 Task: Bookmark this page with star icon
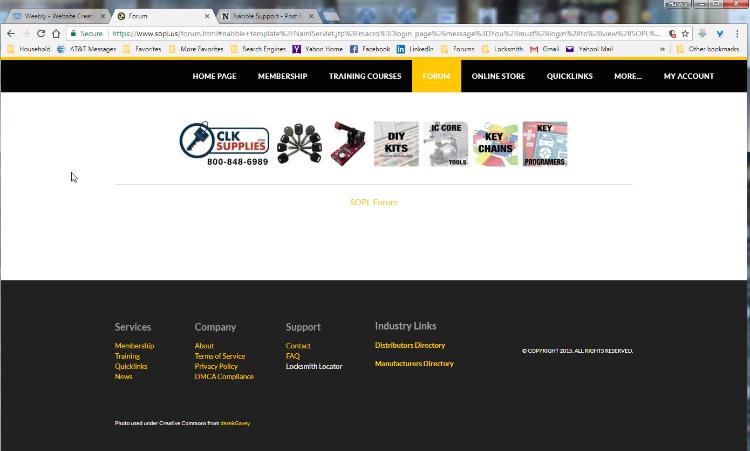click(685, 33)
